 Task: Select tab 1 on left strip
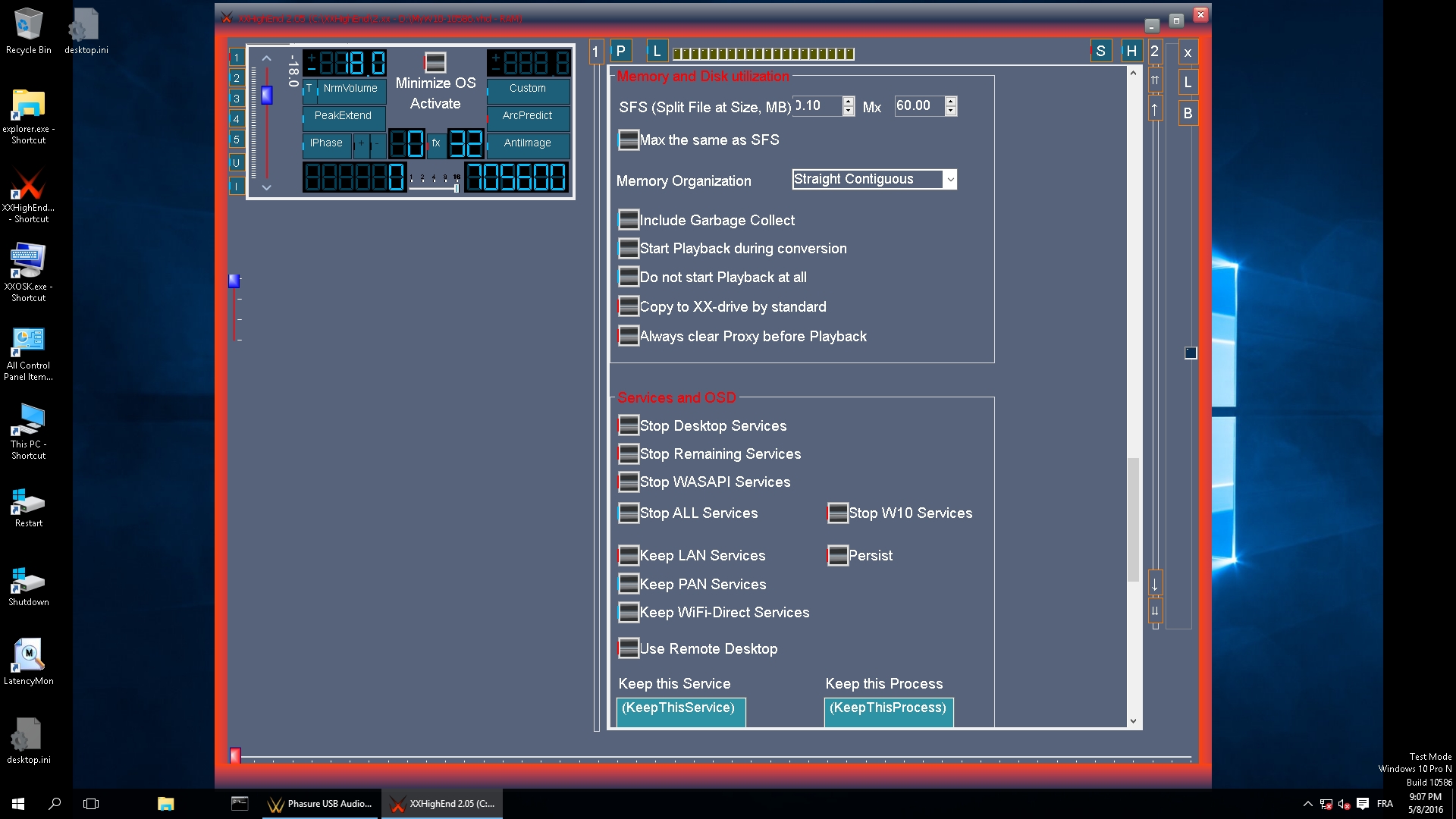[x=237, y=58]
